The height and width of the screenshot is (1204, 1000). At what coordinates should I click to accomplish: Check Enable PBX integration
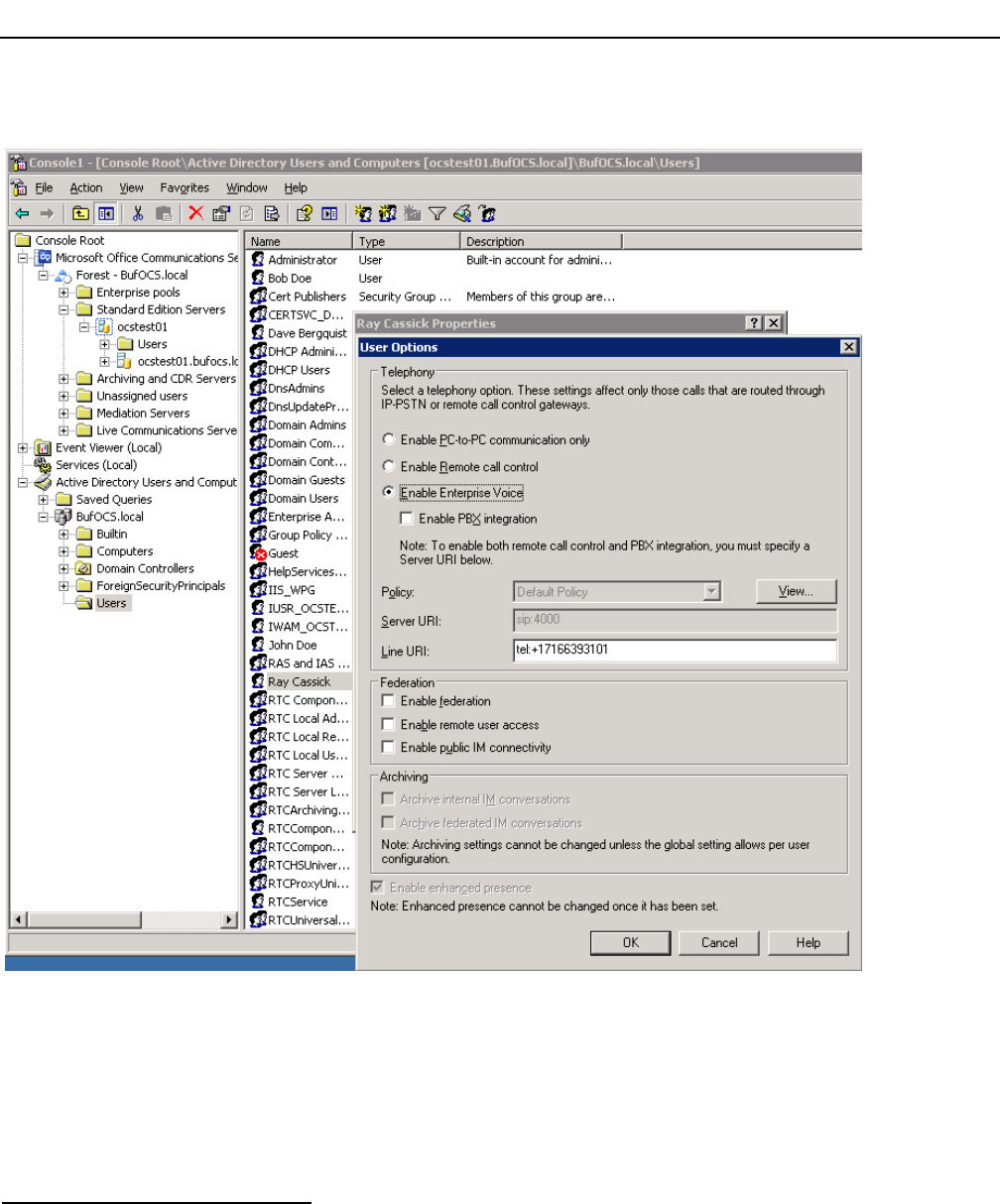(x=407, y=518)
